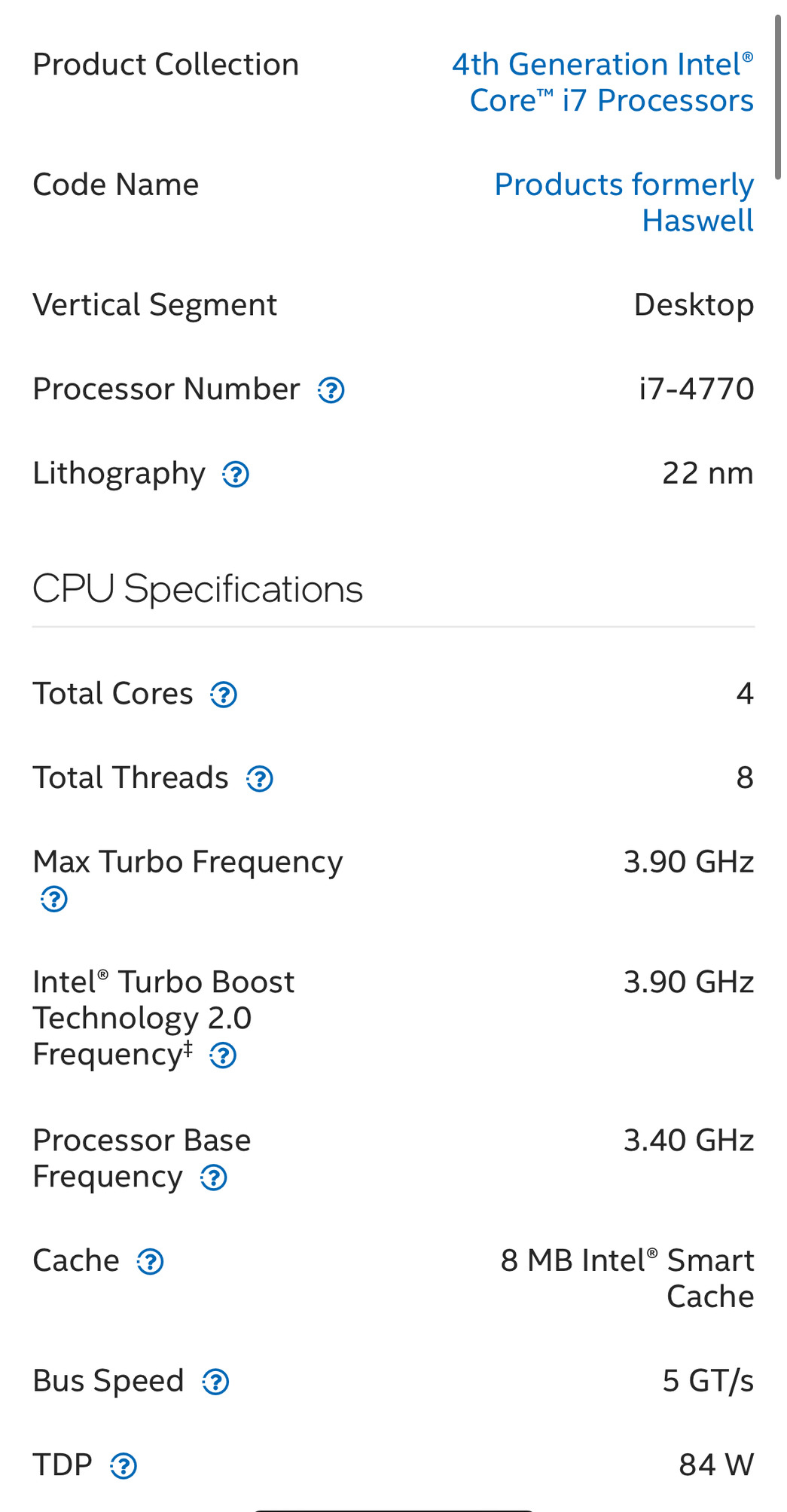Click the 84 W TDP value
The height and width of the screenshot is (1512, 787).
coord(715,1465)
